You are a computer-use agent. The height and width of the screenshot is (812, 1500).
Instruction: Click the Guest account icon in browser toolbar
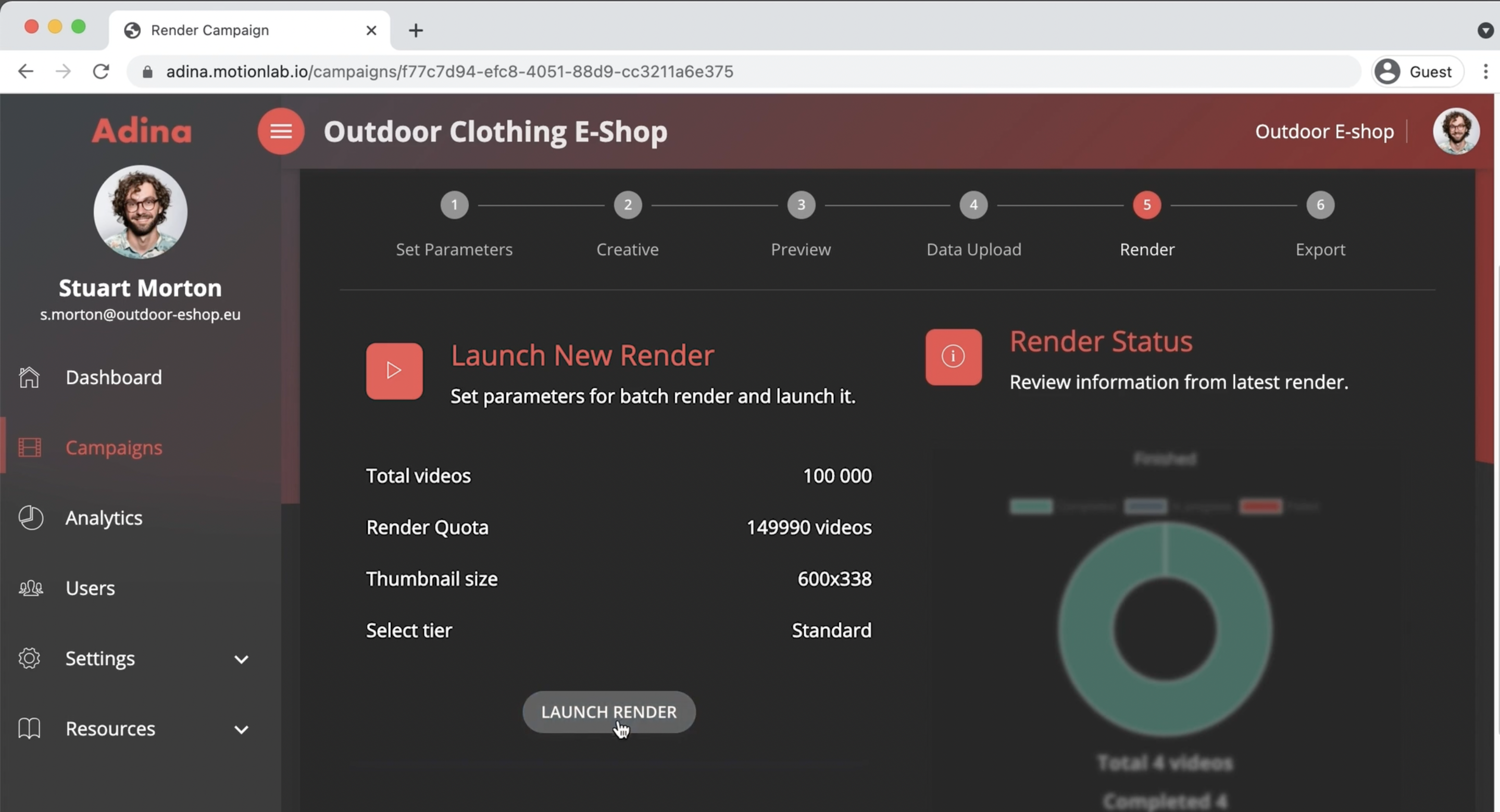click(1387, 71)
